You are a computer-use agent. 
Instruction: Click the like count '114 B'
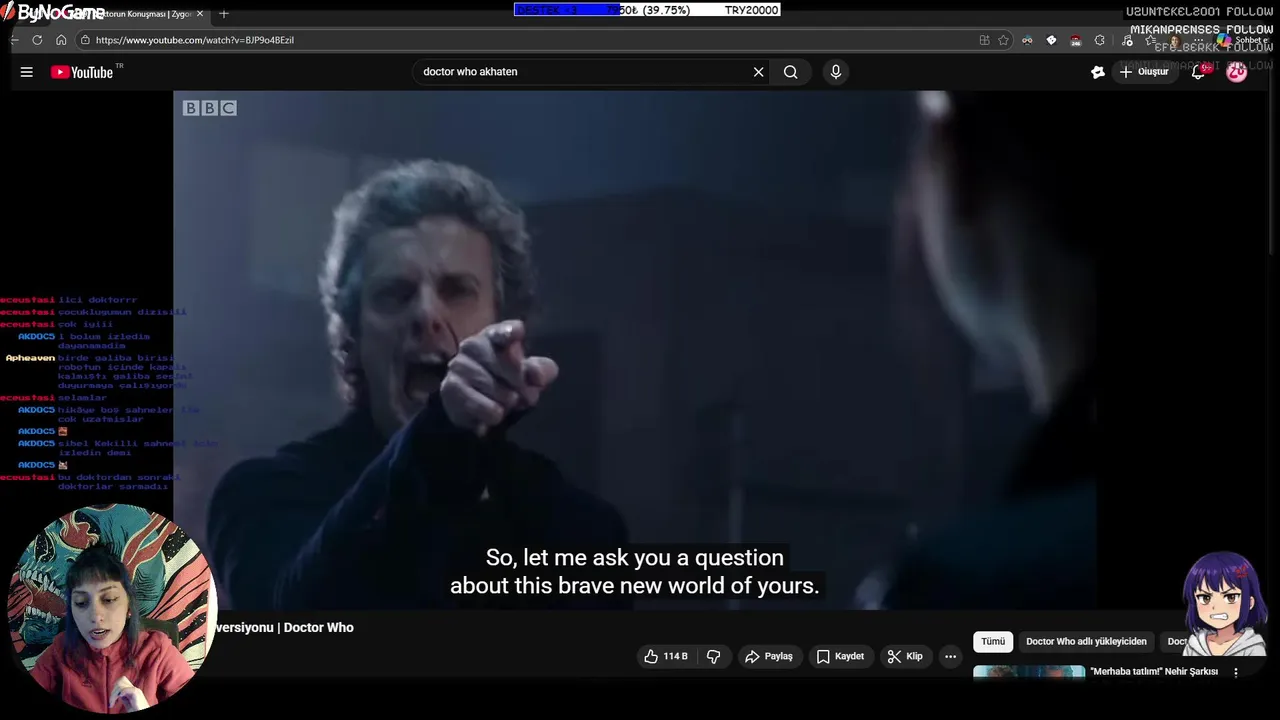pyautogui.click(x=675, y=656)
